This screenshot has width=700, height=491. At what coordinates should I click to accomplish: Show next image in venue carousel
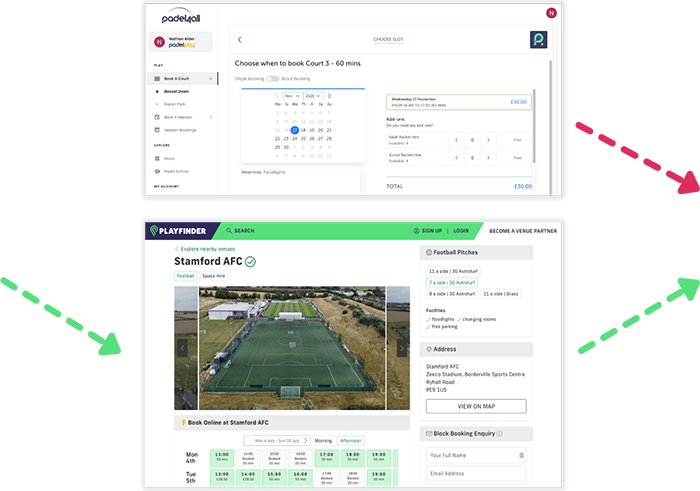tap(402, 348)
